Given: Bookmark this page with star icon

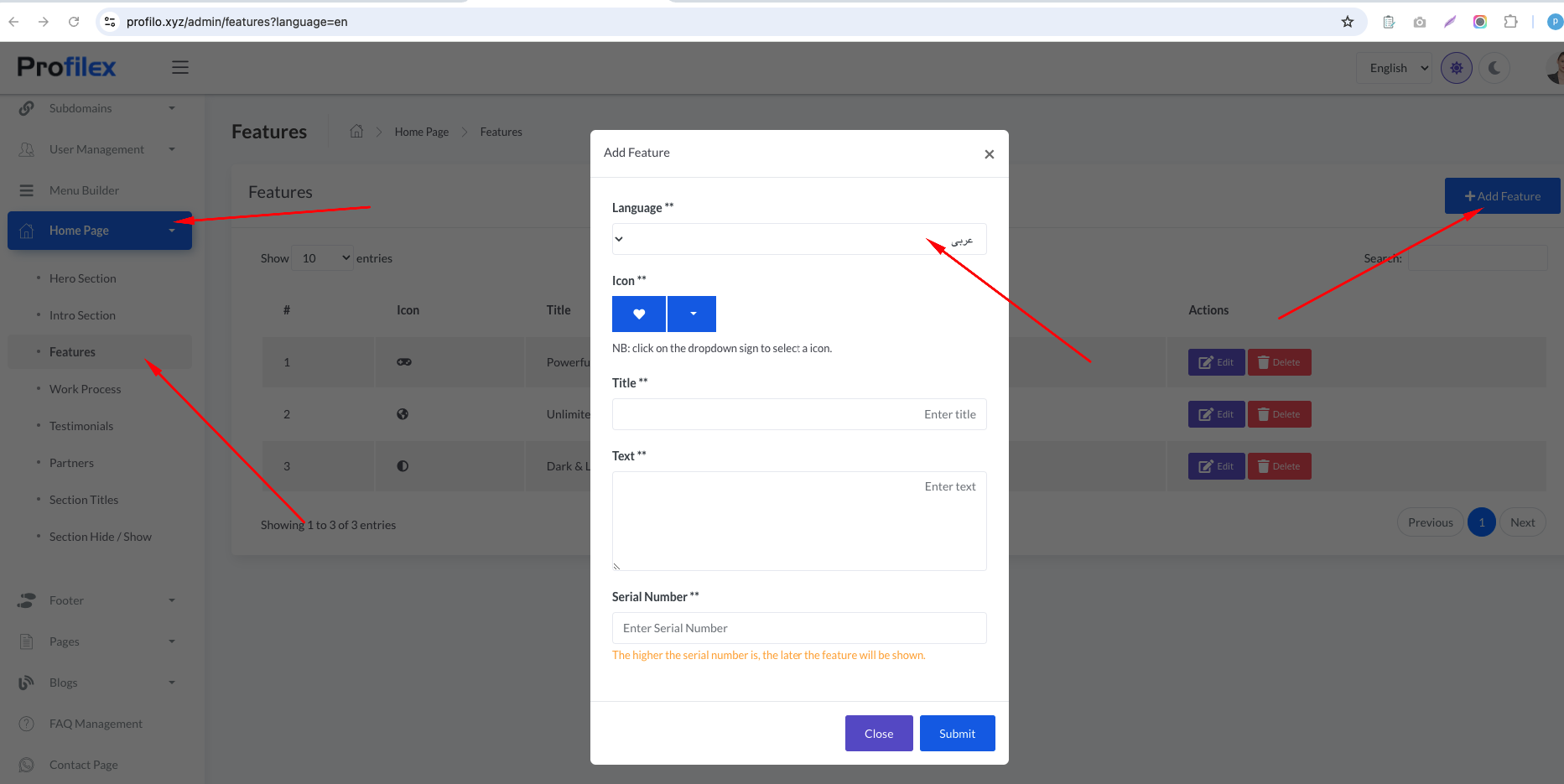Looking at the screenshot, I should [x=1348, y=22].
